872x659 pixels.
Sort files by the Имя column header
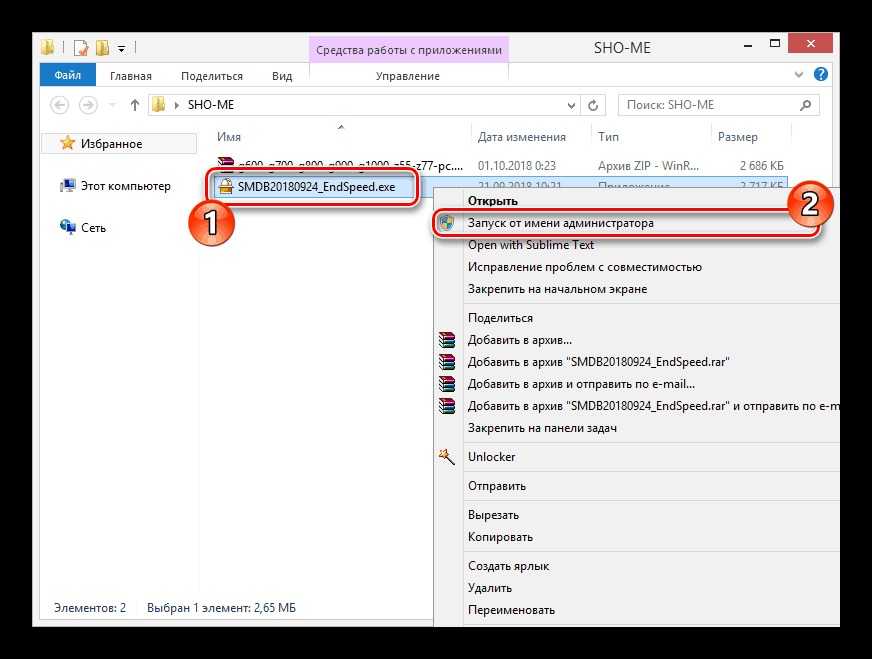point(230,137)
